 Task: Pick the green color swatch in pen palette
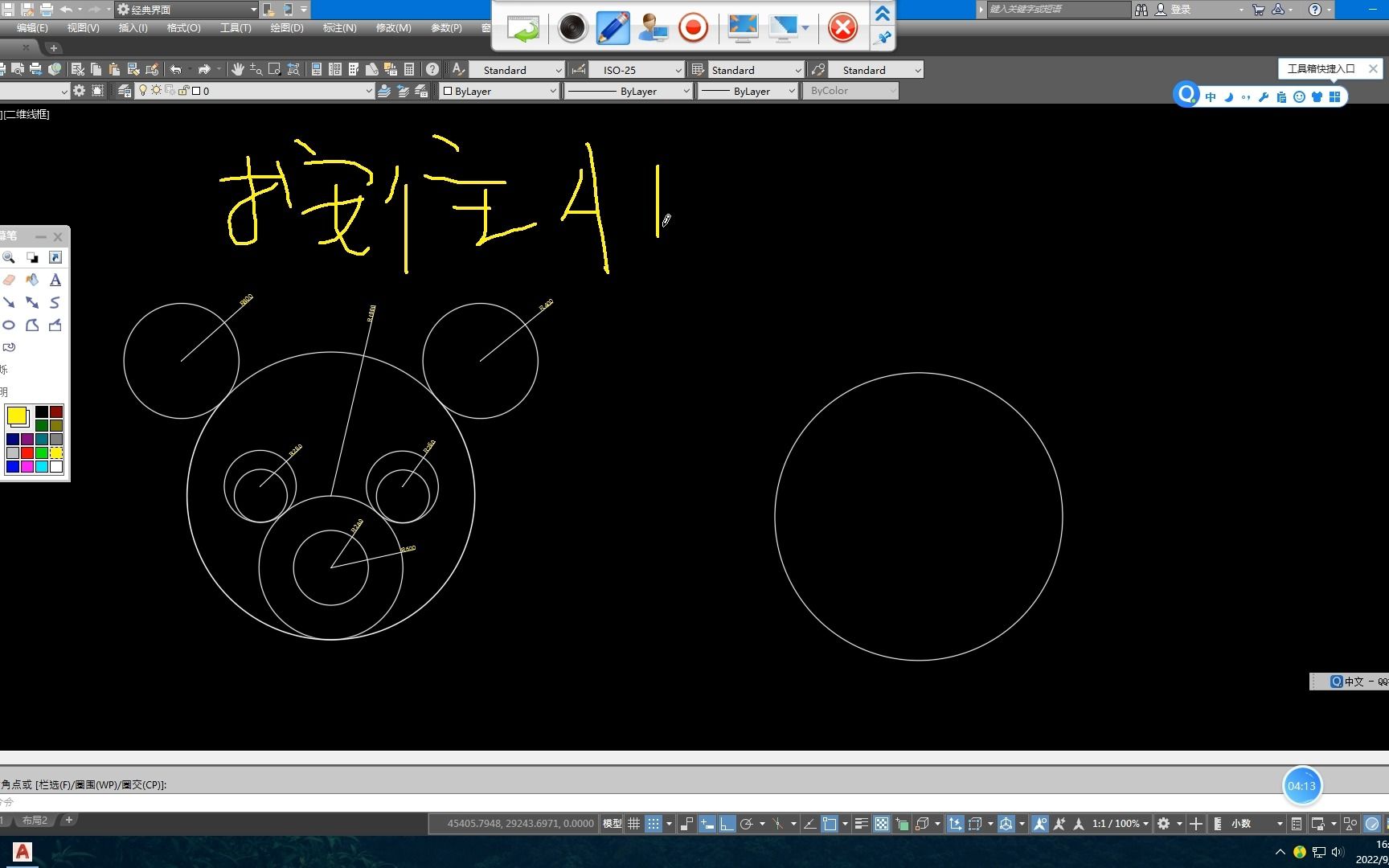pyautogui.click(x=42, y=452)
